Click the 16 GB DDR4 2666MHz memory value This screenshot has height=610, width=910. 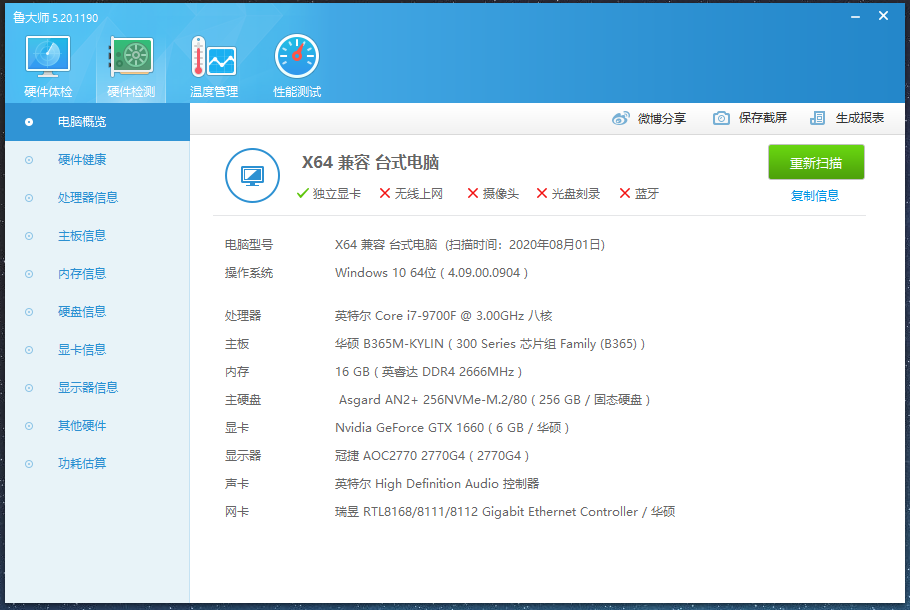pyautogui.click(x=428, y=371)
